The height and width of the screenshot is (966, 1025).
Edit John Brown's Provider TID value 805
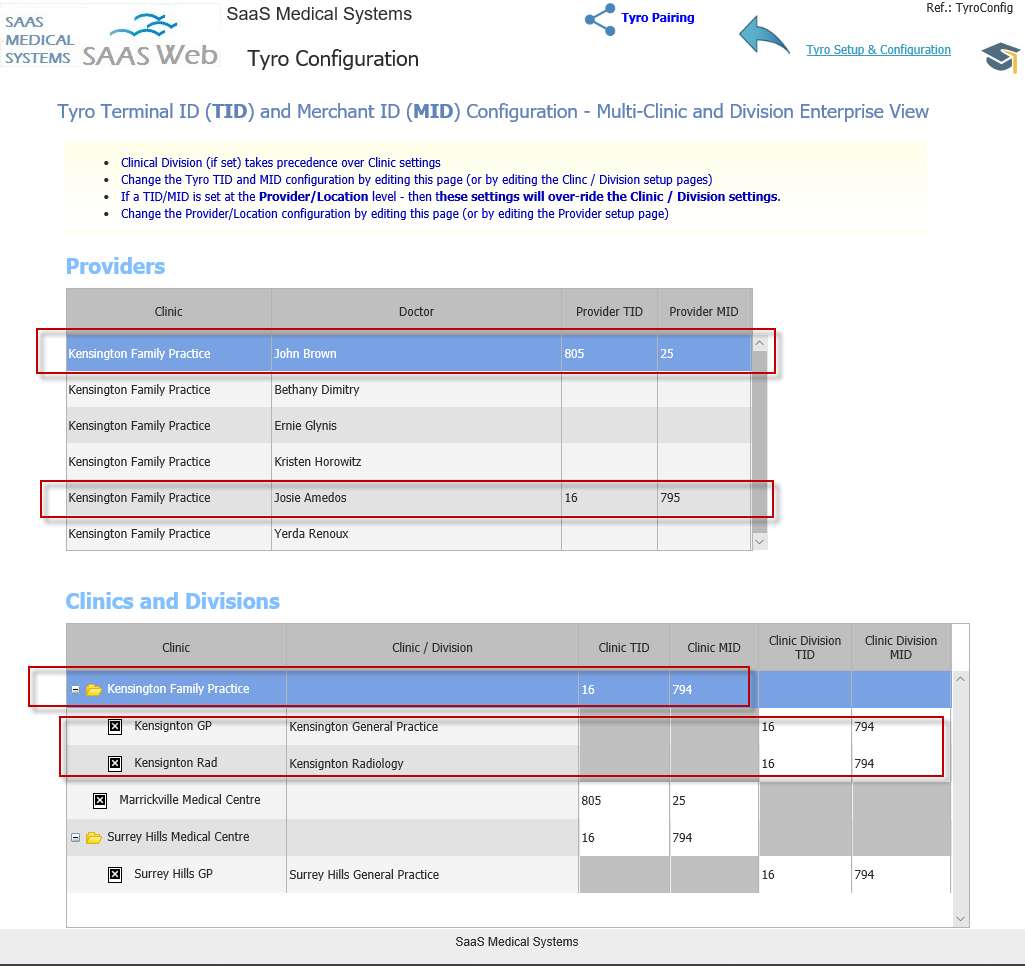click(x=609, y=354)
